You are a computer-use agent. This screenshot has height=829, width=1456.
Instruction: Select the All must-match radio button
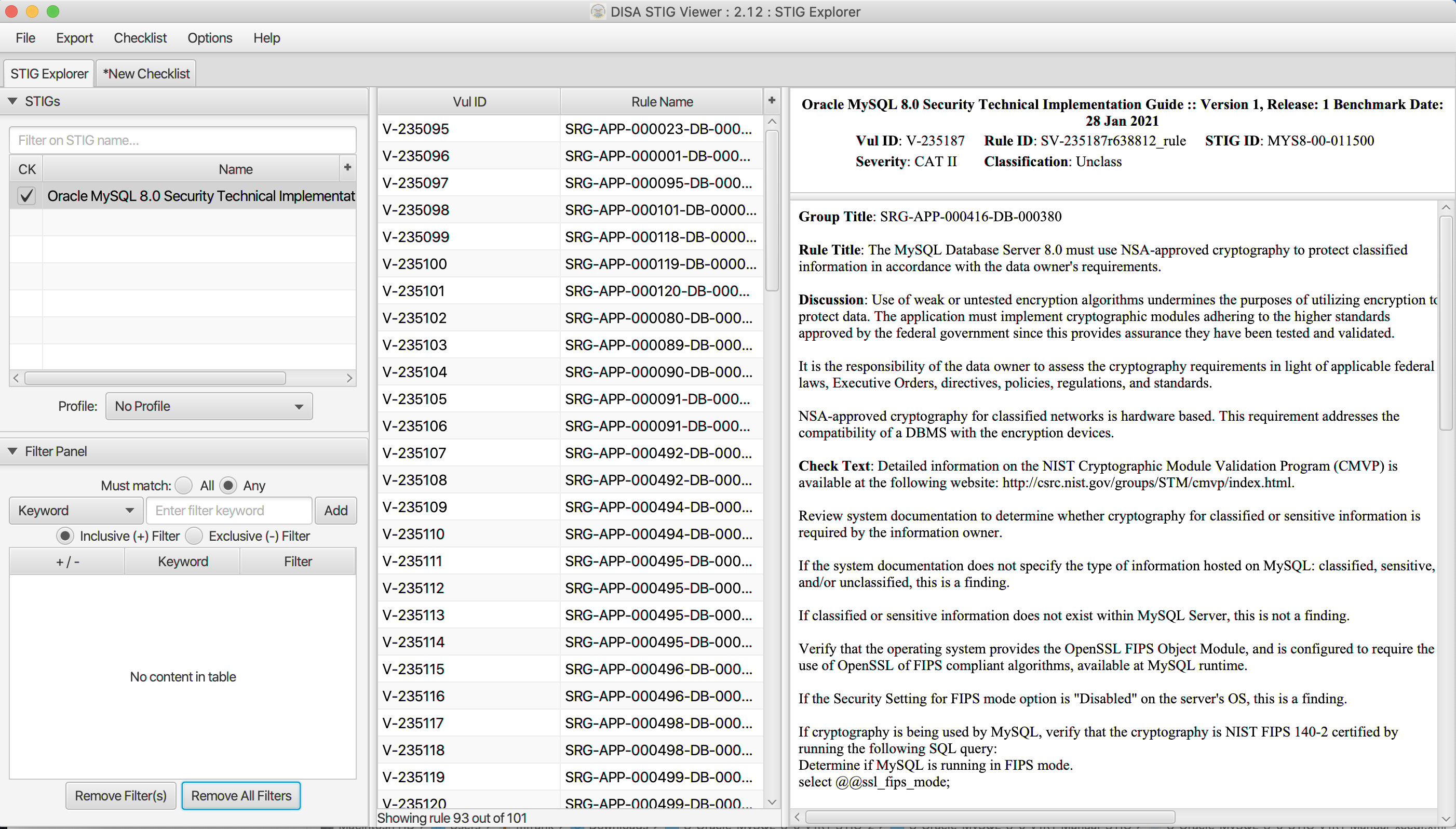point(184,485)
